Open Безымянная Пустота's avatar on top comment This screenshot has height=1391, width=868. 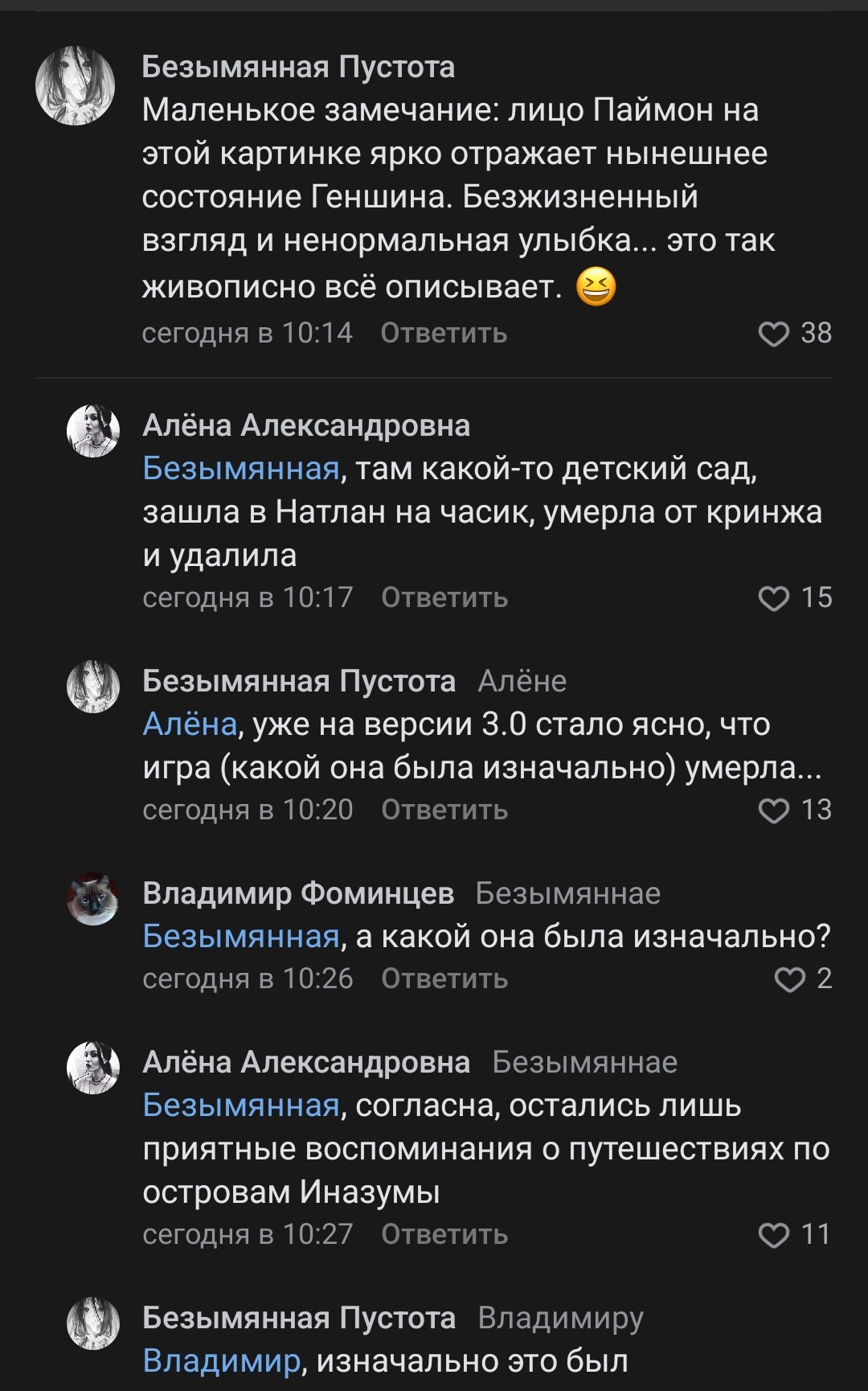click(x=76, y=86)
